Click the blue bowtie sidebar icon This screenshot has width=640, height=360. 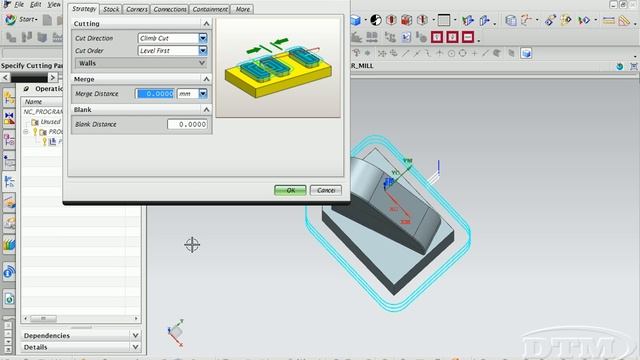point(9,119)
